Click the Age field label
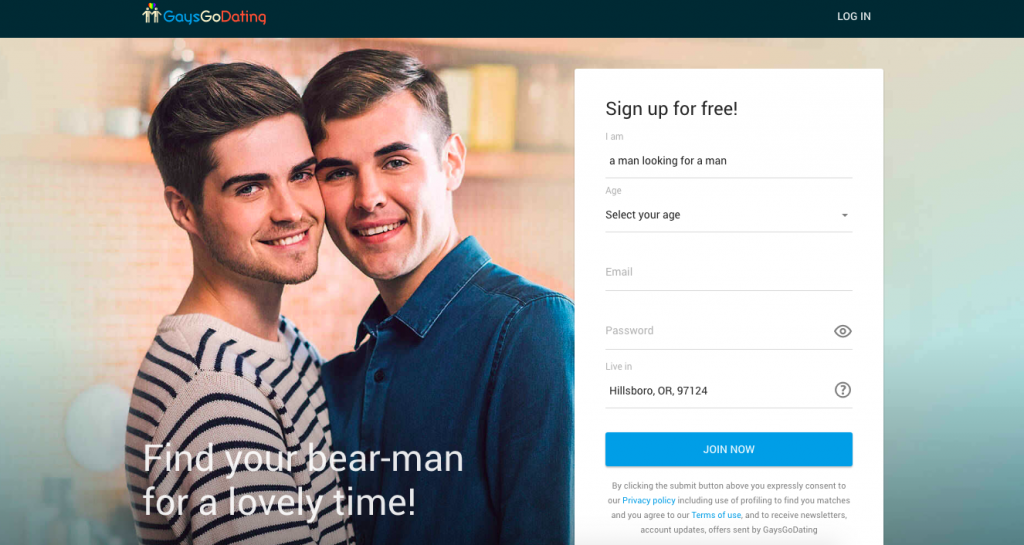 (613, 191)
